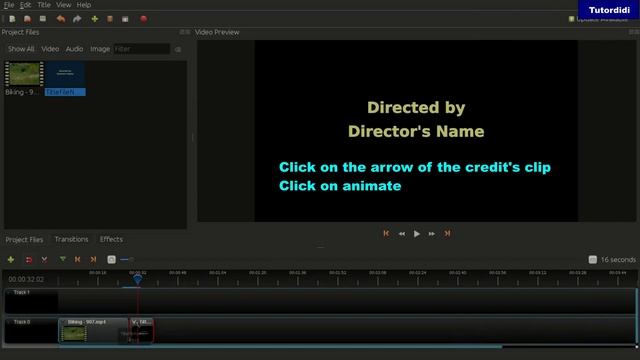640x360 pixels.
Task: Click the blue timeline playhead marker
Action: 138,280
